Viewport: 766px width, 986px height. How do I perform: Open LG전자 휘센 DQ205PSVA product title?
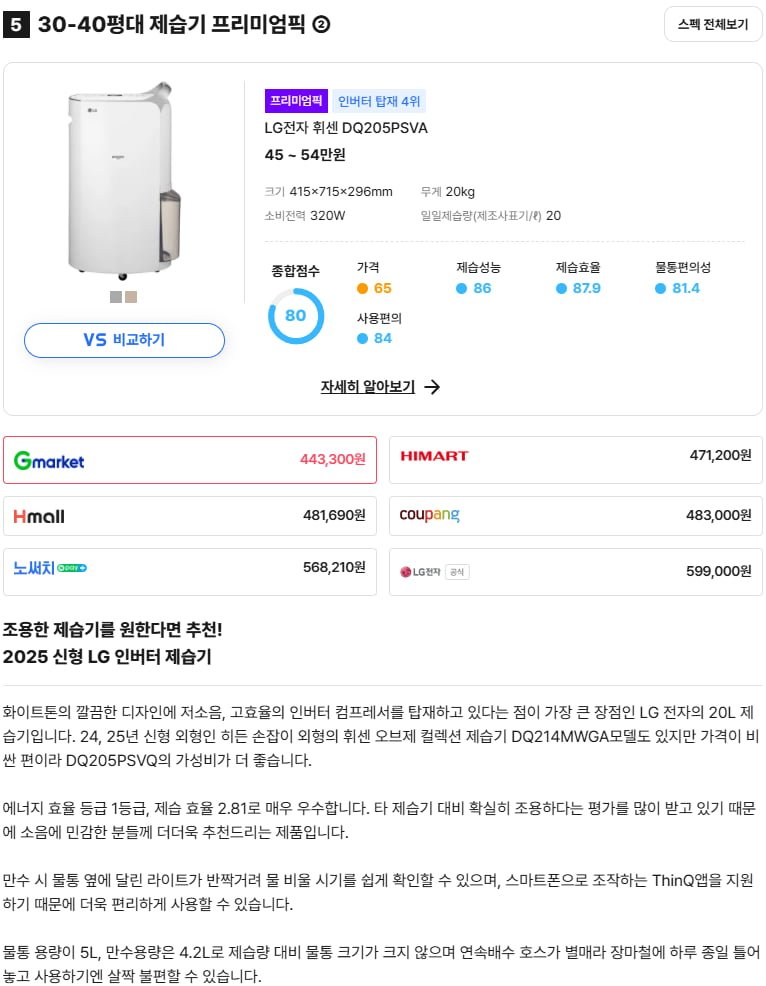[346, 128]
